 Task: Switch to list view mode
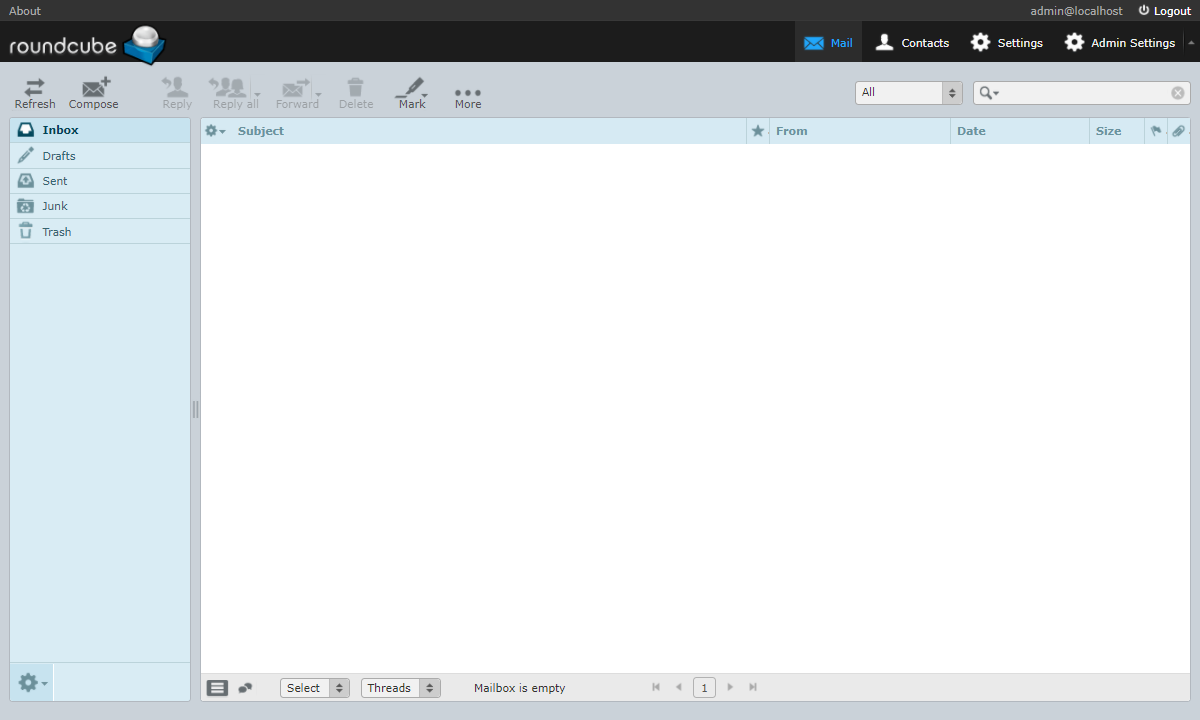point(217,688)
